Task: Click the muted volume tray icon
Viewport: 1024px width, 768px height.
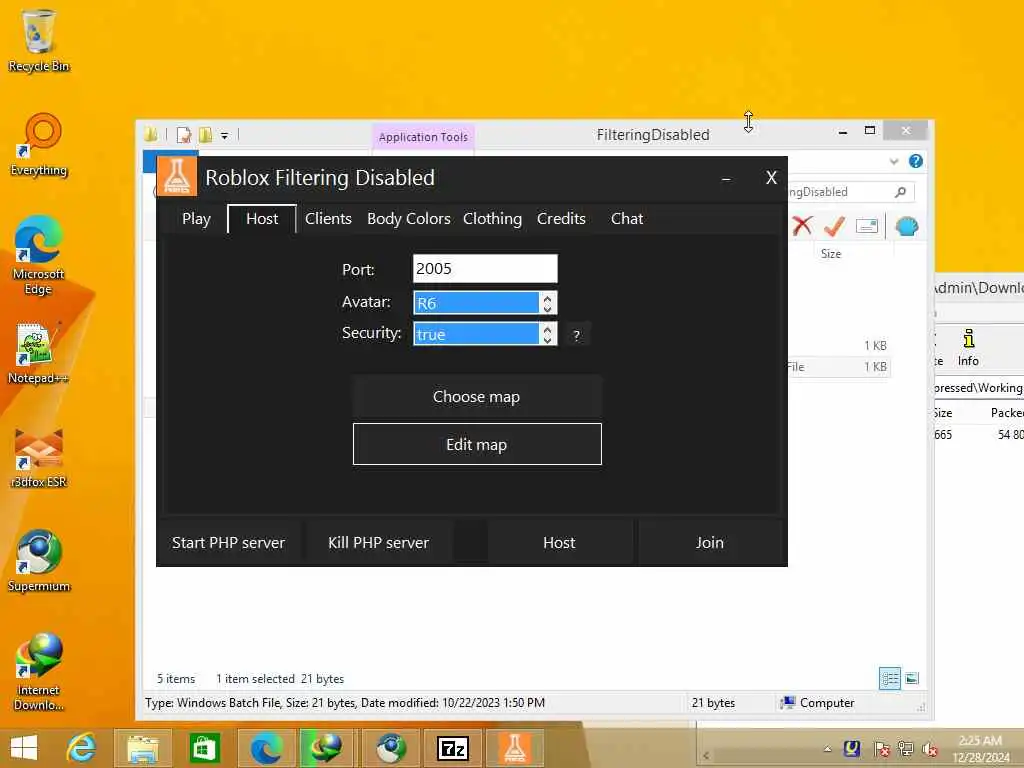Action: pos(929,748)
